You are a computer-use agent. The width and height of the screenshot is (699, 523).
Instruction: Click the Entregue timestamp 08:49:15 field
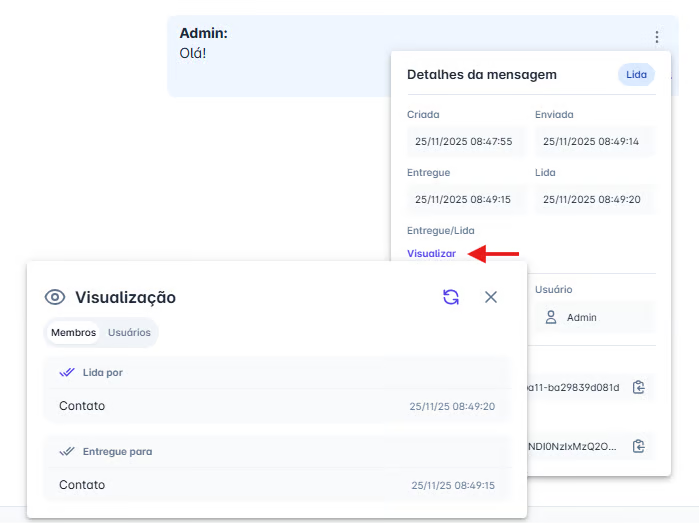[x=464, y=200]
